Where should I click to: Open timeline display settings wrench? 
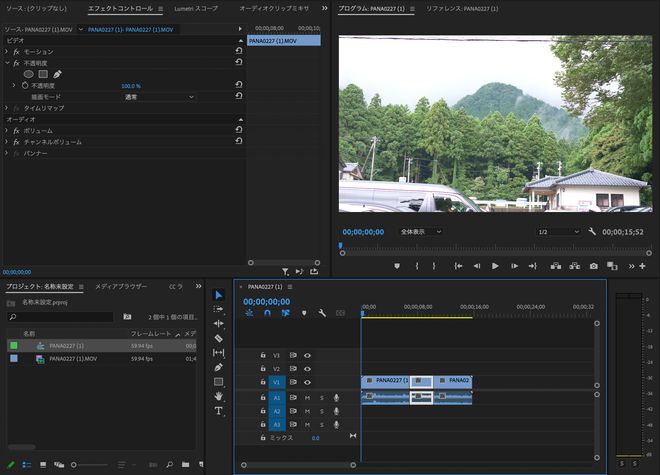[x=322, y=313]
